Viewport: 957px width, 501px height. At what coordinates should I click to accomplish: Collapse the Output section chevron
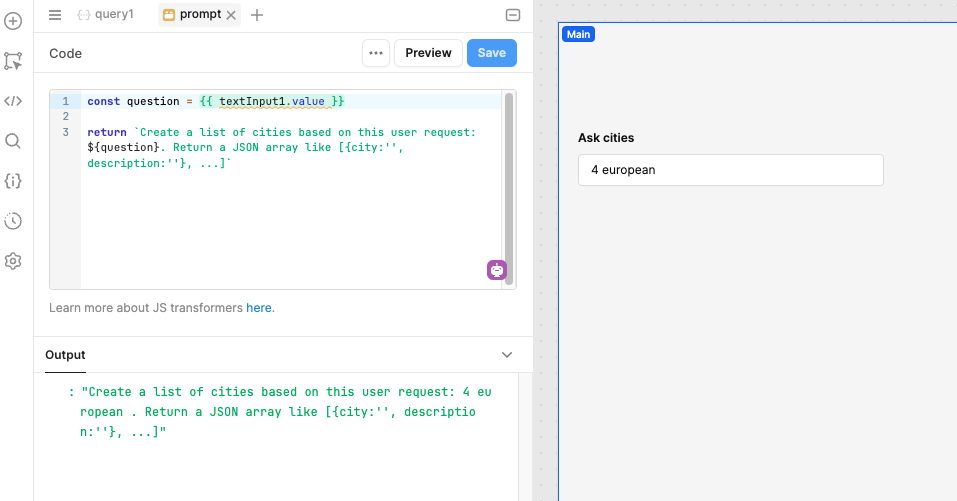tap(507, 355)
